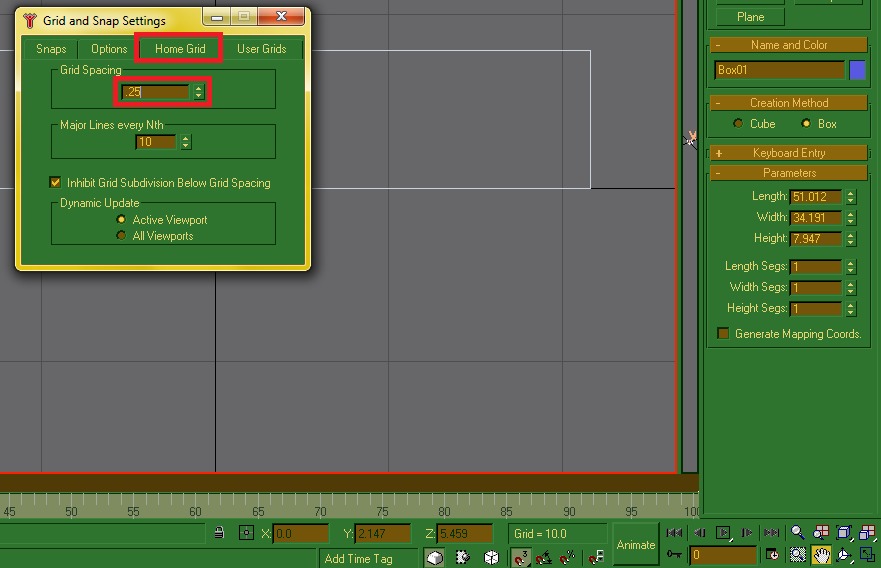The image size is (881, 568).
Task: Toggle the Angle Snap icon
Action: click(x=544, y=557)
